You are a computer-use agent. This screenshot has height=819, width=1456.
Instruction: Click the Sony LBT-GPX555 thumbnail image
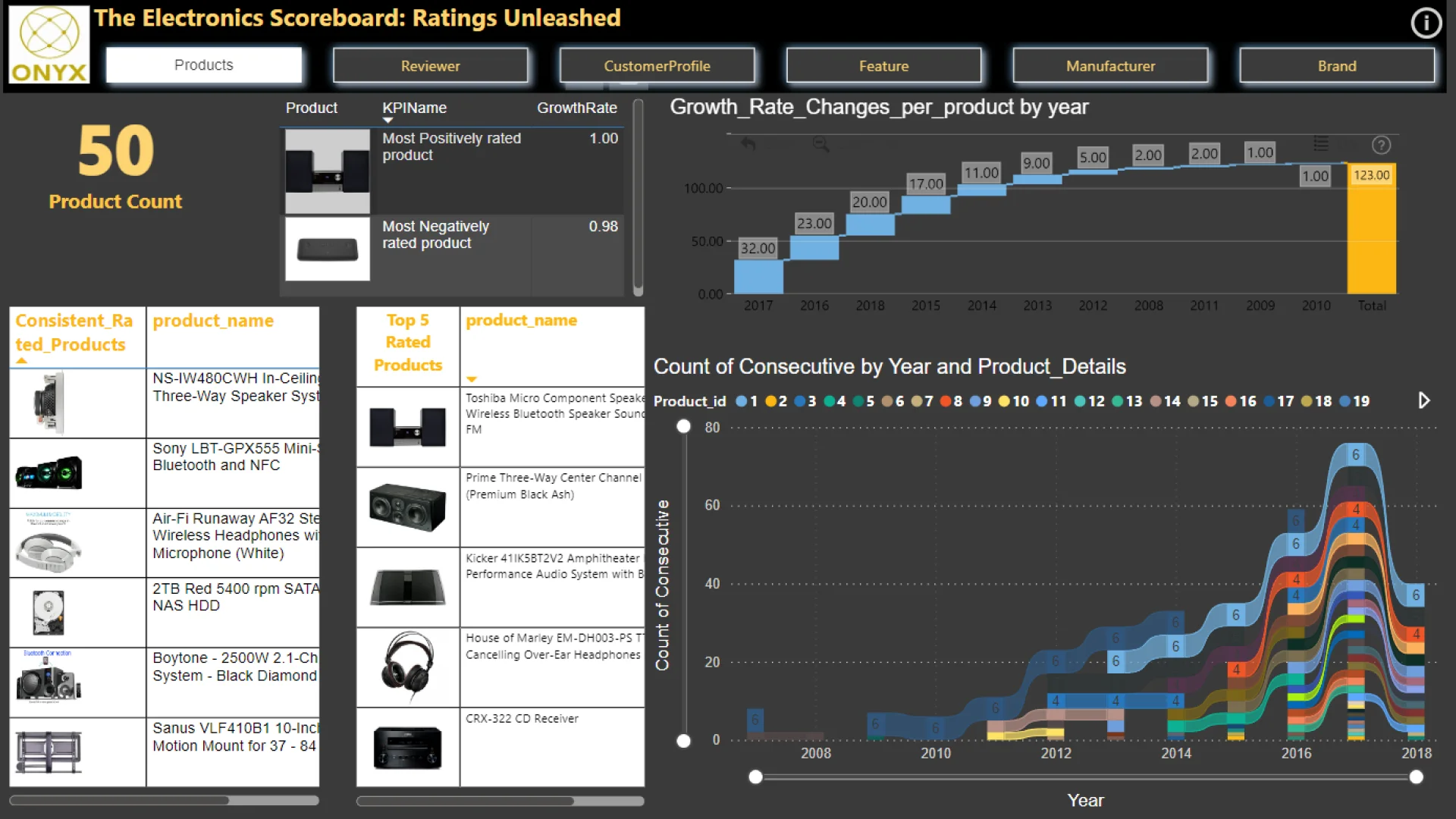point(49,472)
